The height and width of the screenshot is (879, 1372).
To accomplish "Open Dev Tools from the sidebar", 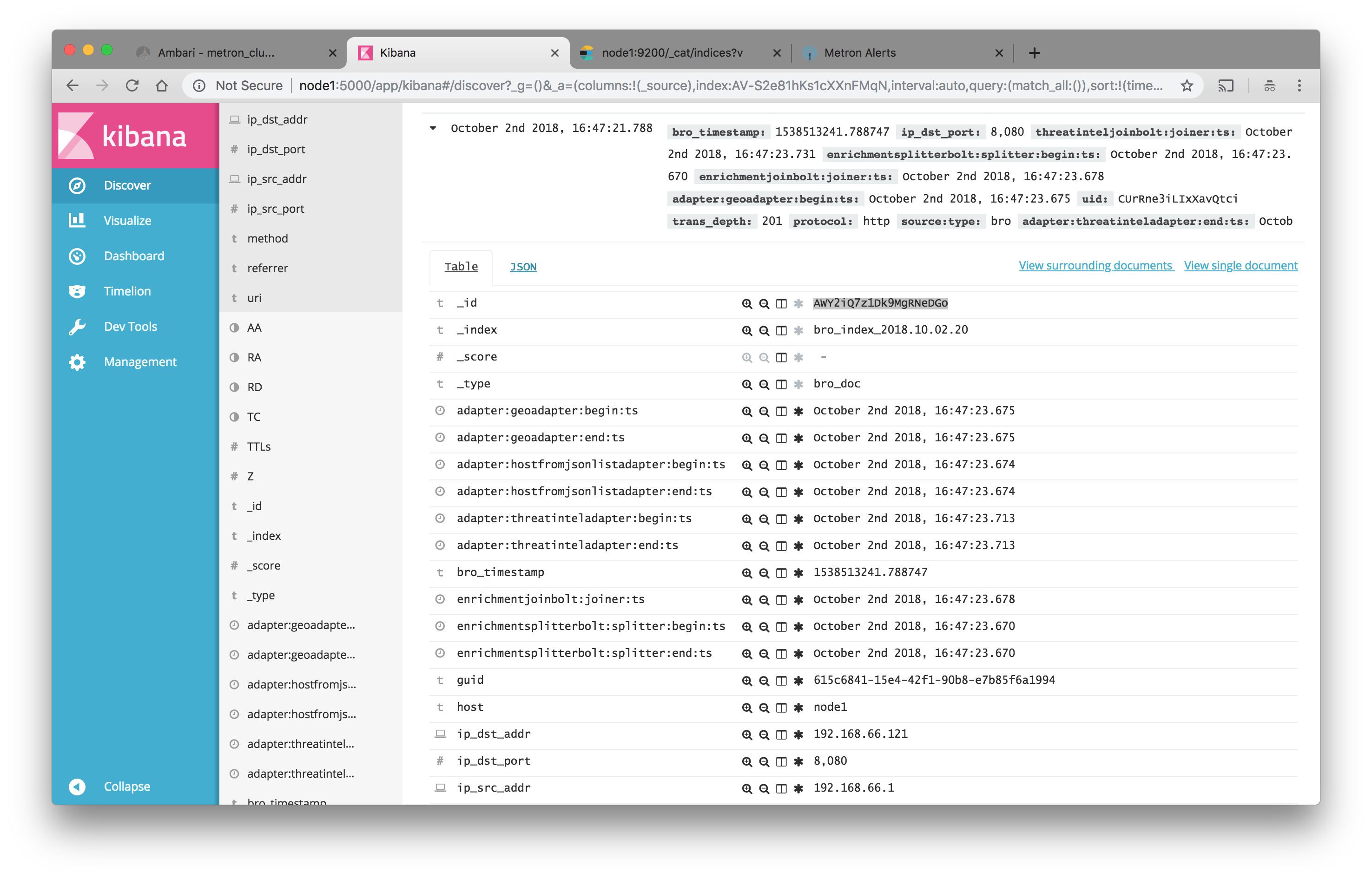I will click(130, 327).
